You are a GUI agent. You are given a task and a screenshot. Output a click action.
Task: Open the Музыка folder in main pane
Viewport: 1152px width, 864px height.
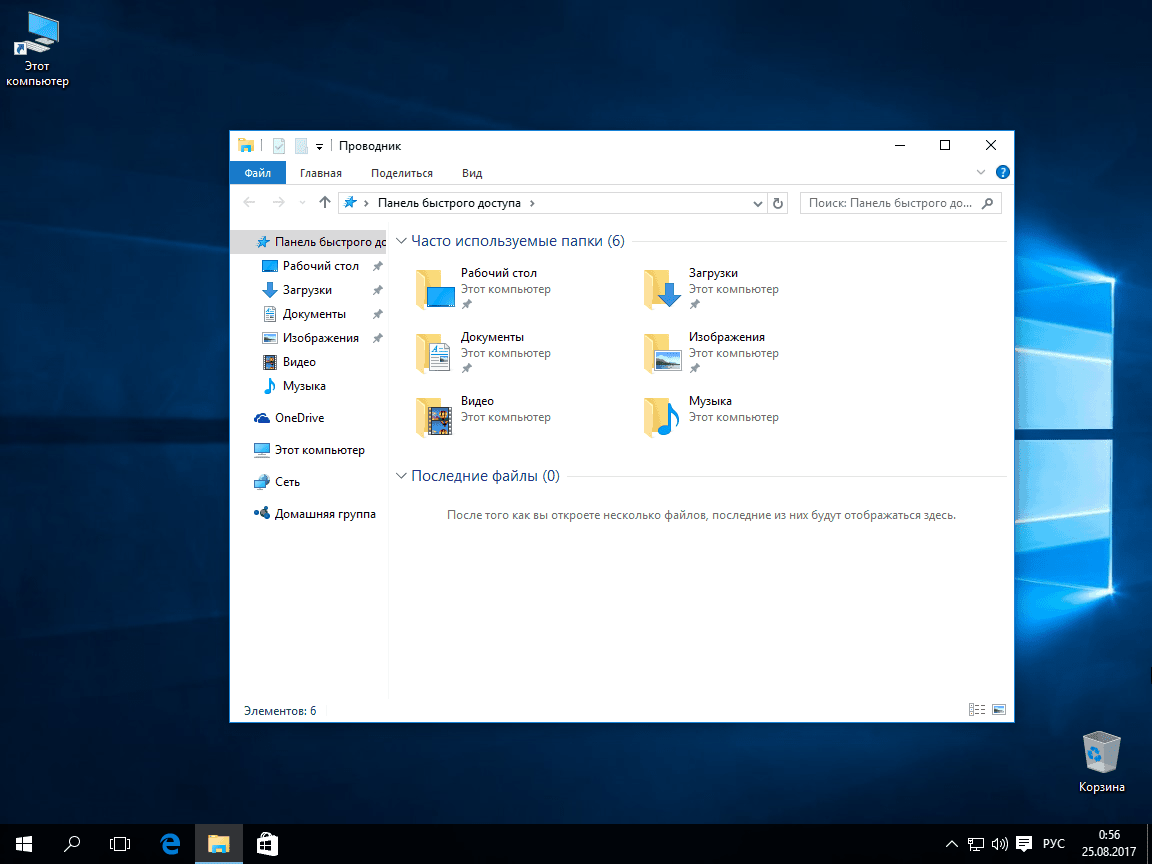663,417
